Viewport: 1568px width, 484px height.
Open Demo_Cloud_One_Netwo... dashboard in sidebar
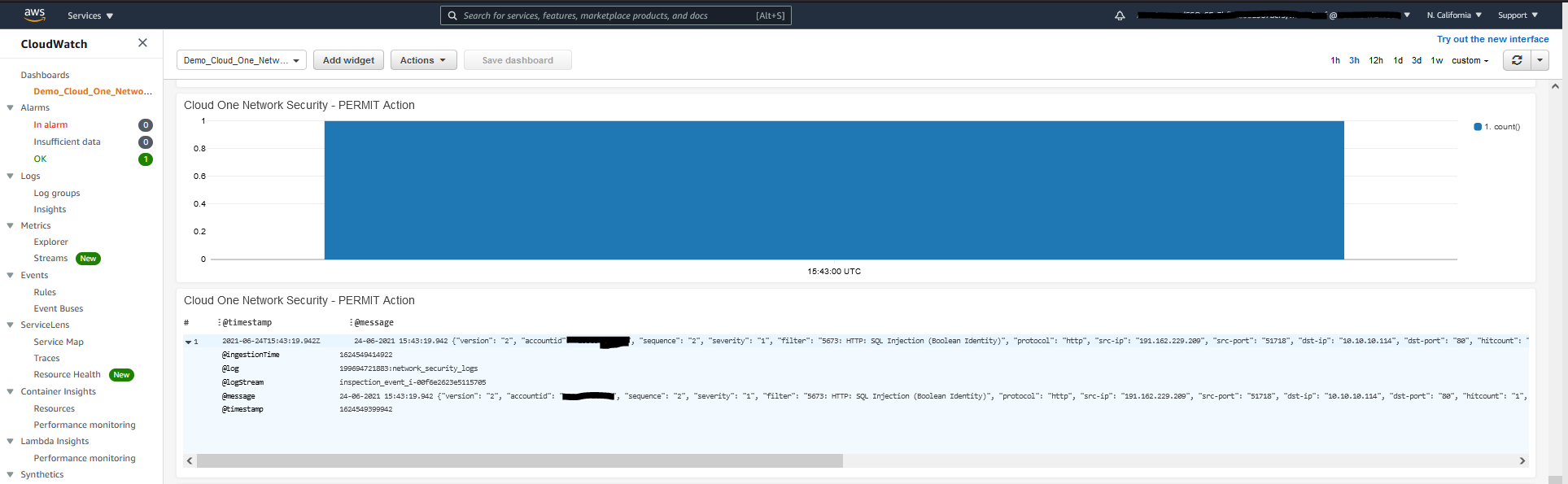pos(93,91)
